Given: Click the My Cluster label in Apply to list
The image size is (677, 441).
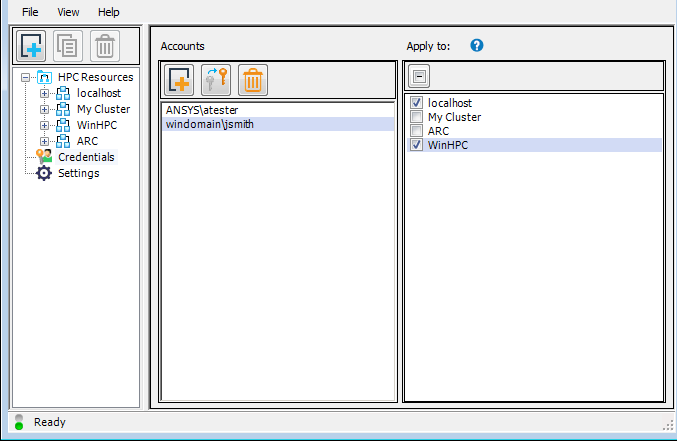Looking at the screenshot, I should click(455, 117).
